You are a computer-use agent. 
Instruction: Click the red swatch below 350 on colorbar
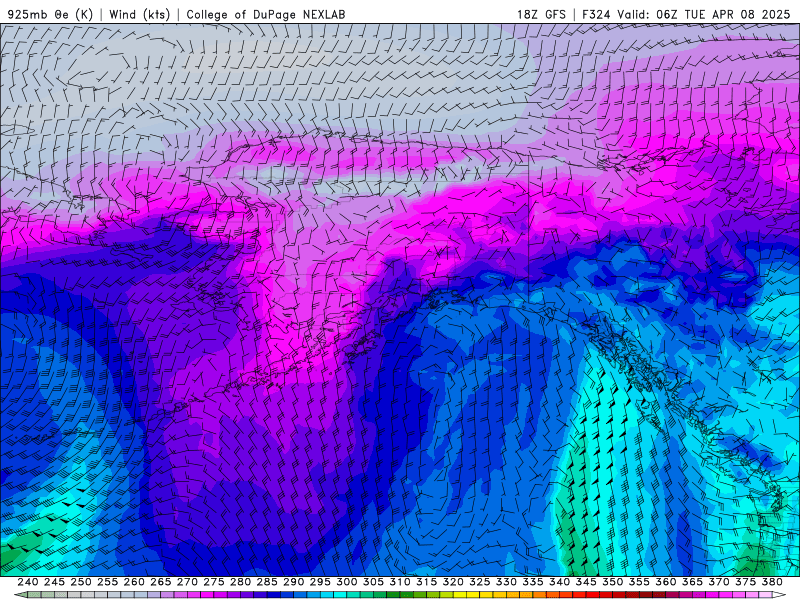point(606,595)
